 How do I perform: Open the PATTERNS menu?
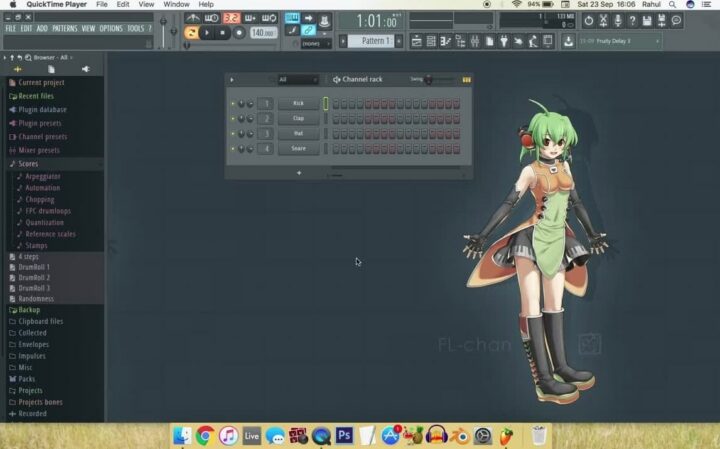point(64,28)
